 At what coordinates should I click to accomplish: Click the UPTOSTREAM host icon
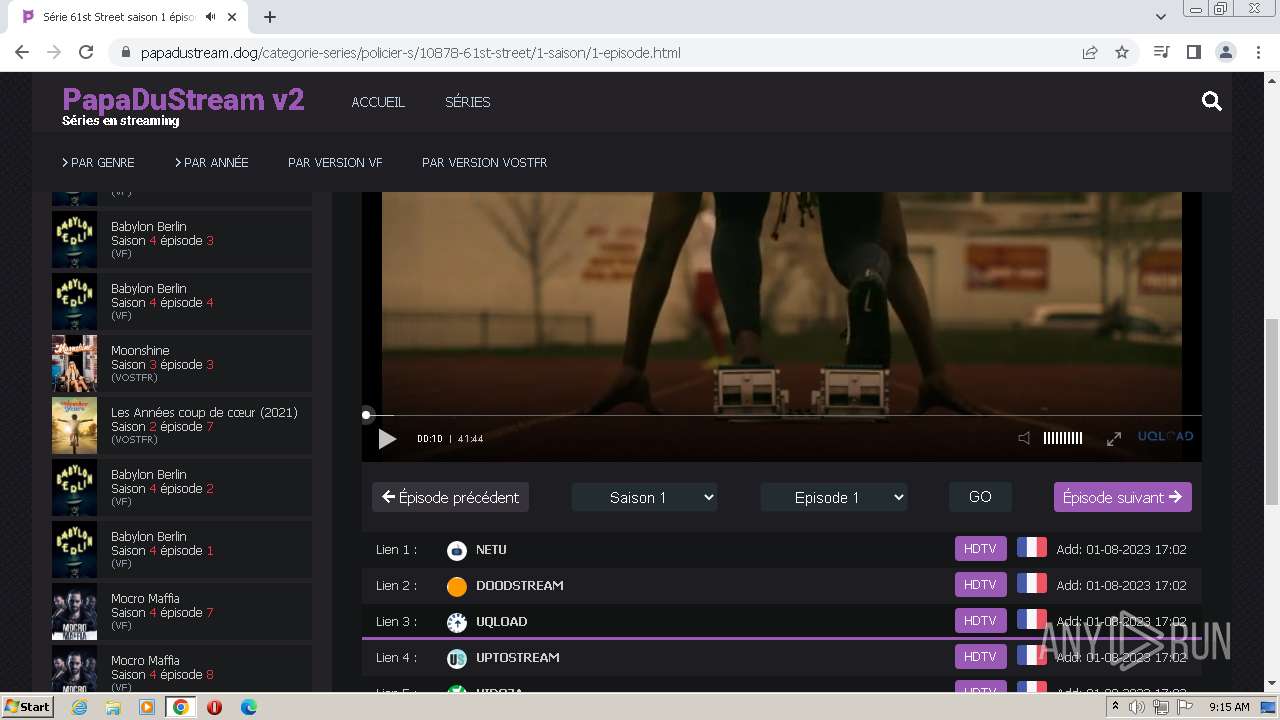(457, 658)
